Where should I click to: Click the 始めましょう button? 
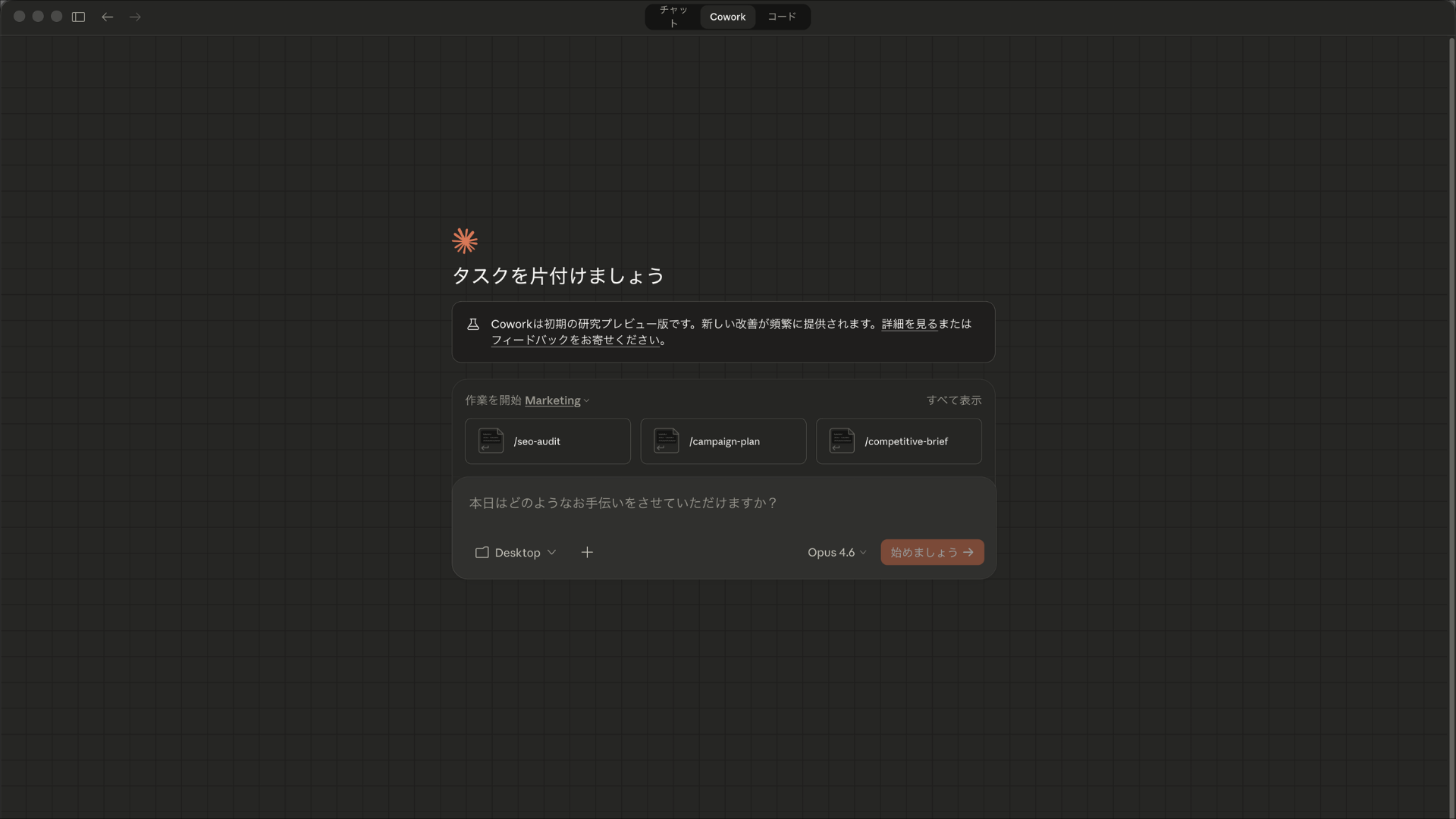click(x=931, y=552)
